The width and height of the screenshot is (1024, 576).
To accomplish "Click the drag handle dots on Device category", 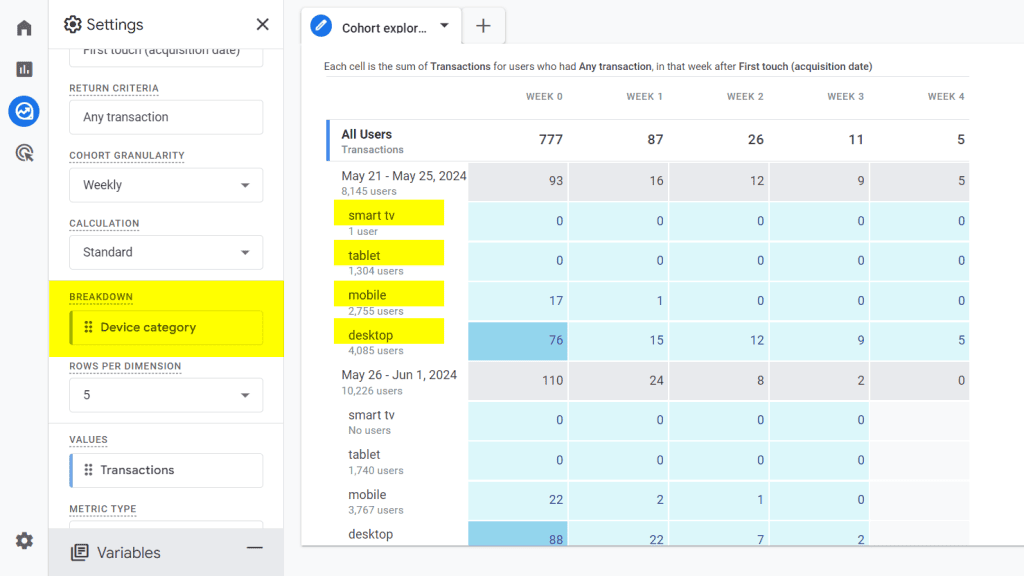I will pos(88,327).
